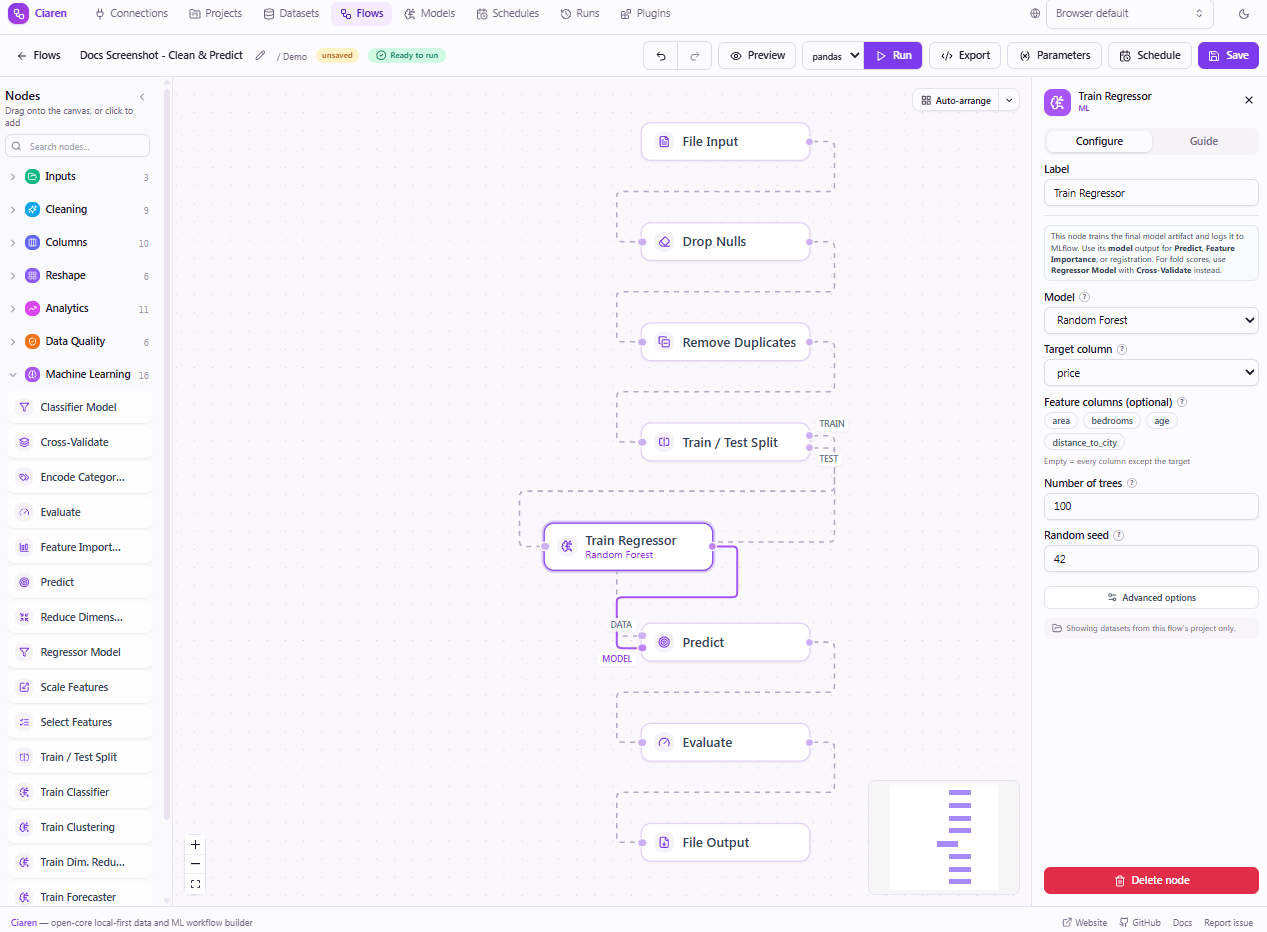1267x932 pixels.
Task: Expand Advanced options
Action: (1151, 597)
